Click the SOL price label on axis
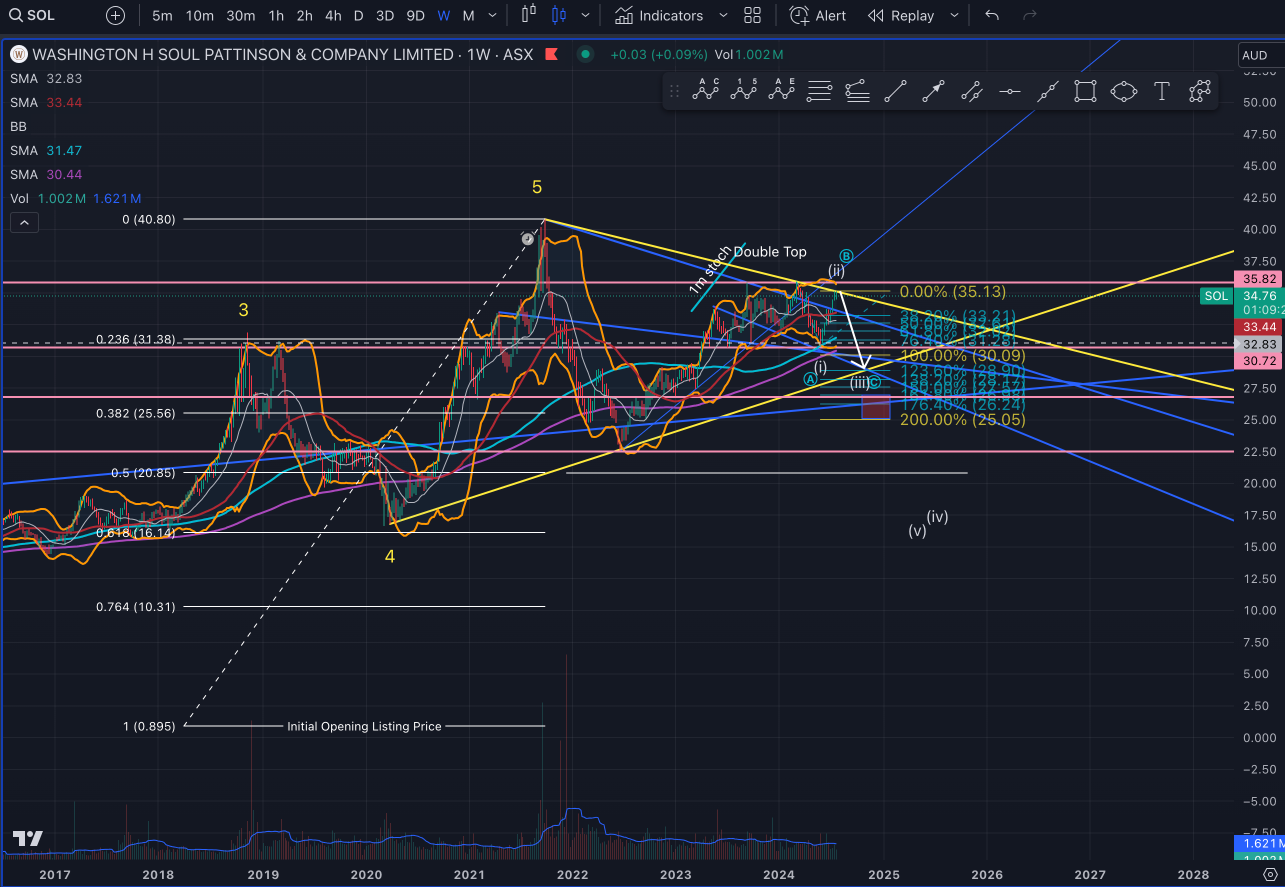Screen dimensions: 1285x887 click(x=1216, y=296)
